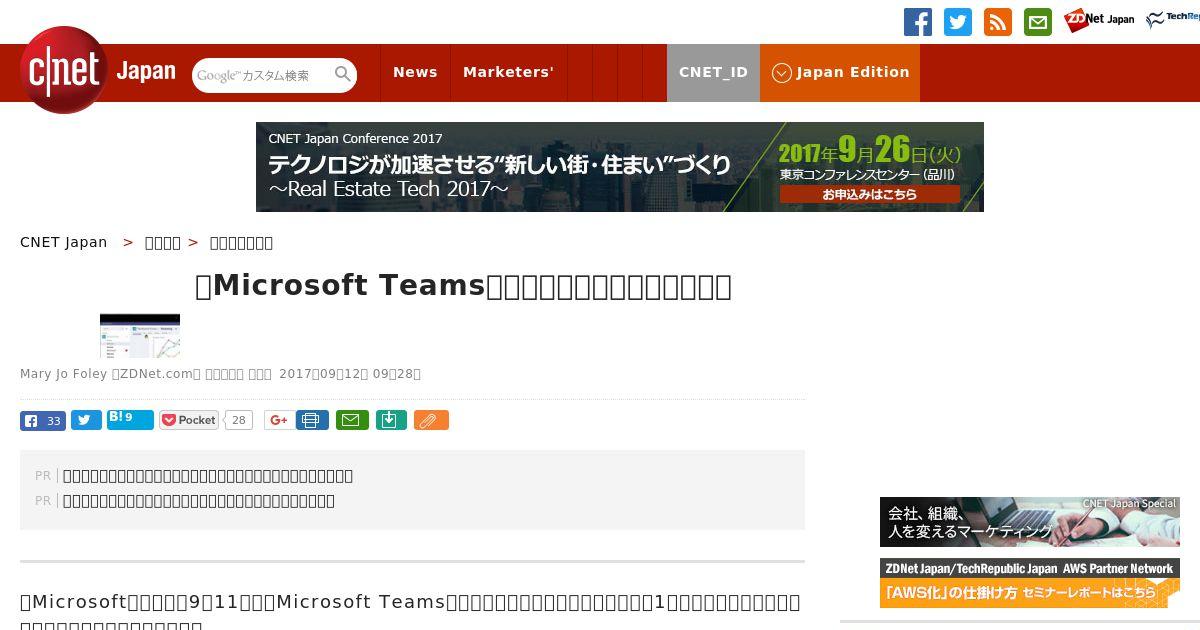Save the article to Pocket

tap(189, 420)
